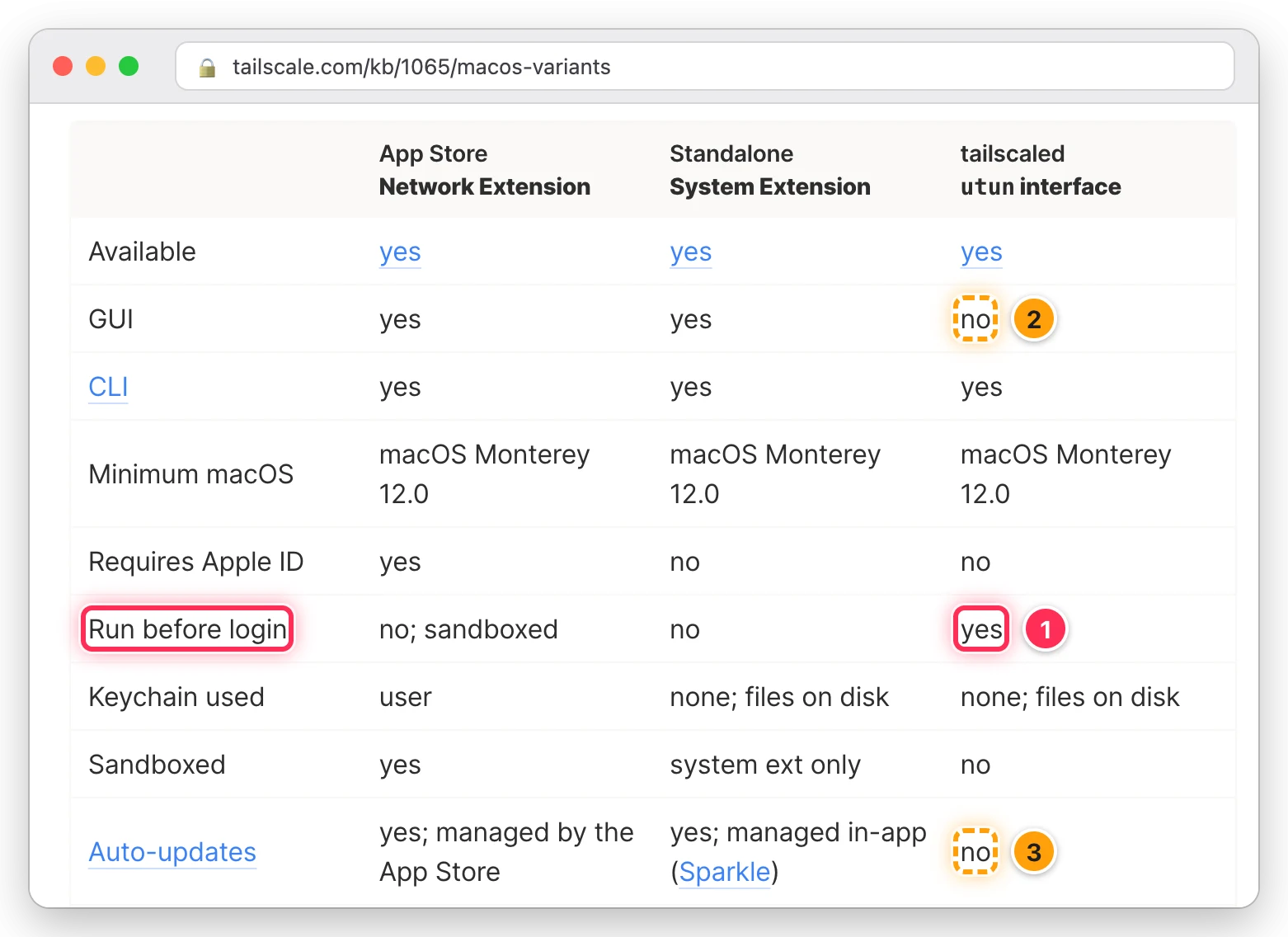Image resolution: width=1288 pixels, height=937 pixels.
Task: Open the CLI link in the table
Action: pyautogui.click(x=108, y=387)
